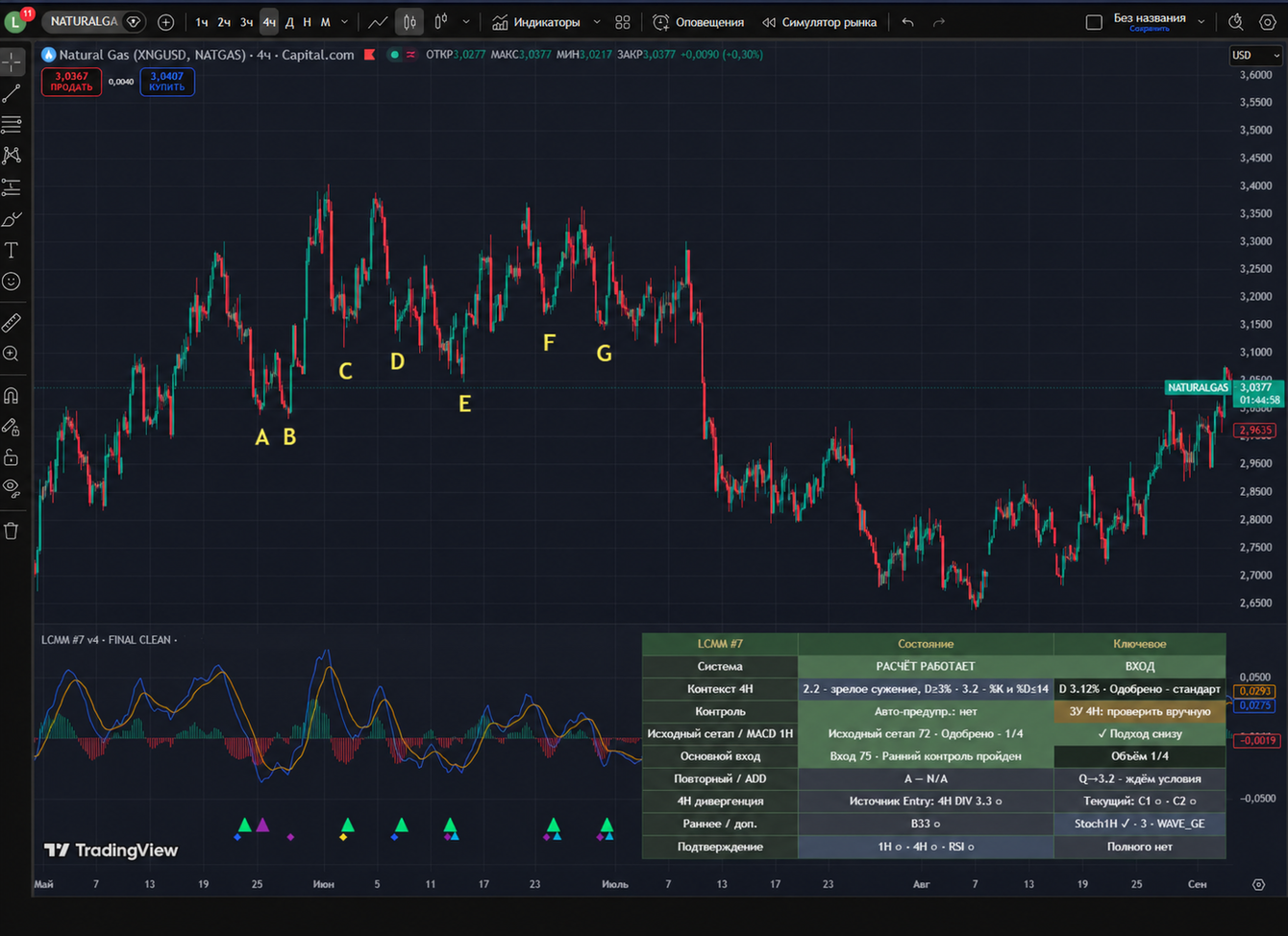This screenshot has width=1288, height=936.
Task: Select the active 4ч timeframe
Action: (269, 21)
